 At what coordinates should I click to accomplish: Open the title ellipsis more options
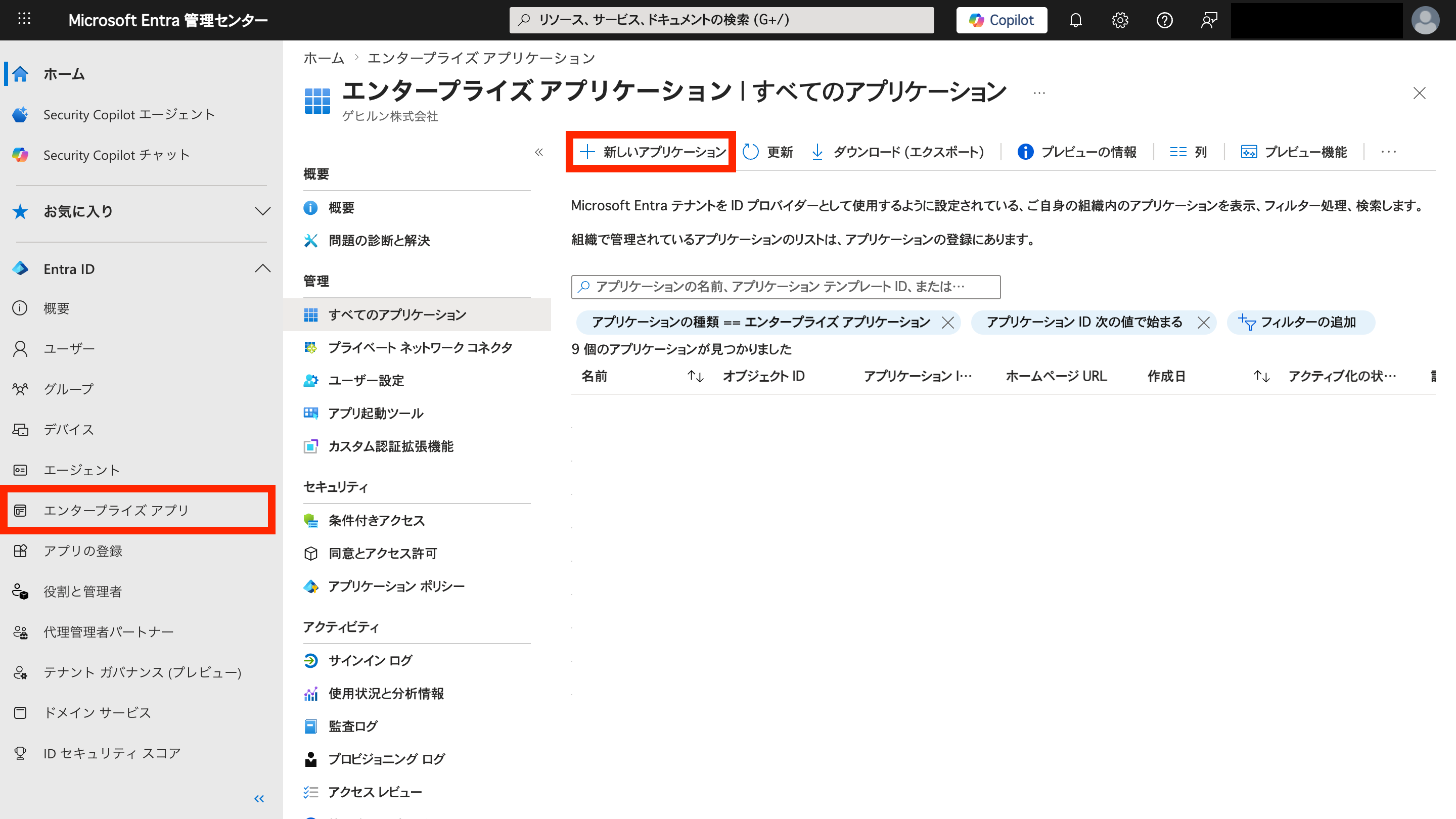tap(1039, 93)
